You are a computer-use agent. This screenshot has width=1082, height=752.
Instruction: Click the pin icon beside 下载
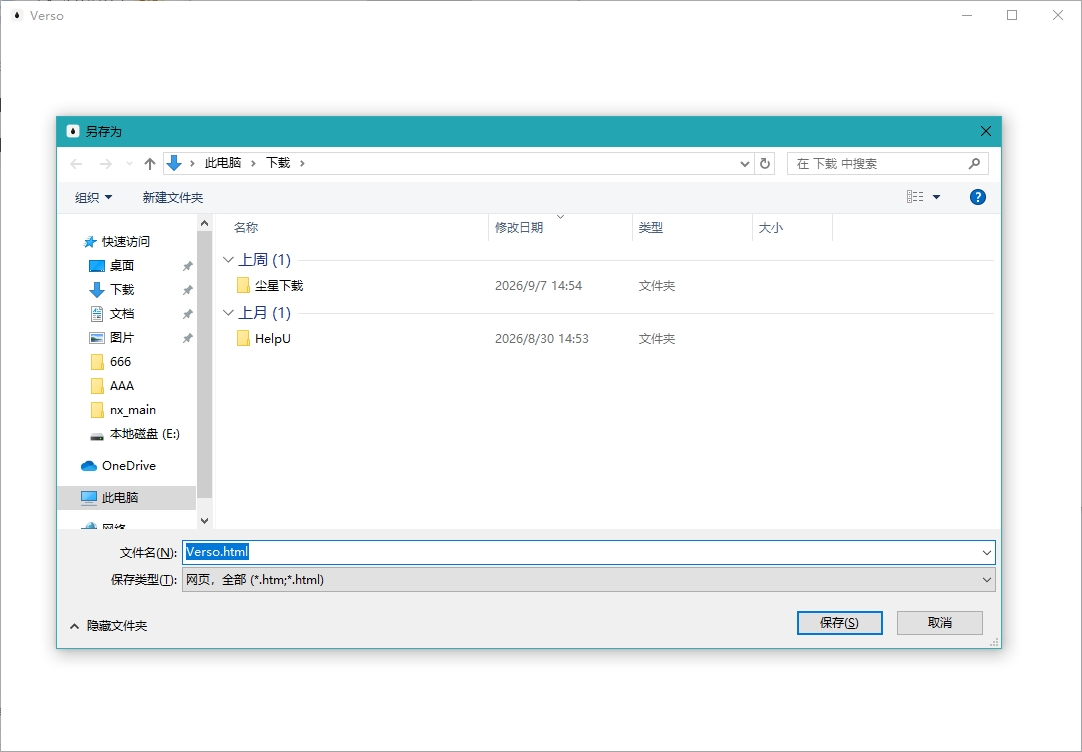[x=187, y=290]
